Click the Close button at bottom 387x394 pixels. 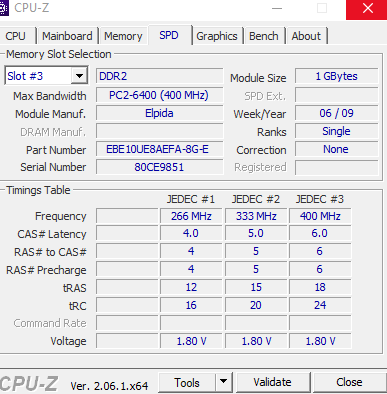pyautogui.click(x=349, y=382)
